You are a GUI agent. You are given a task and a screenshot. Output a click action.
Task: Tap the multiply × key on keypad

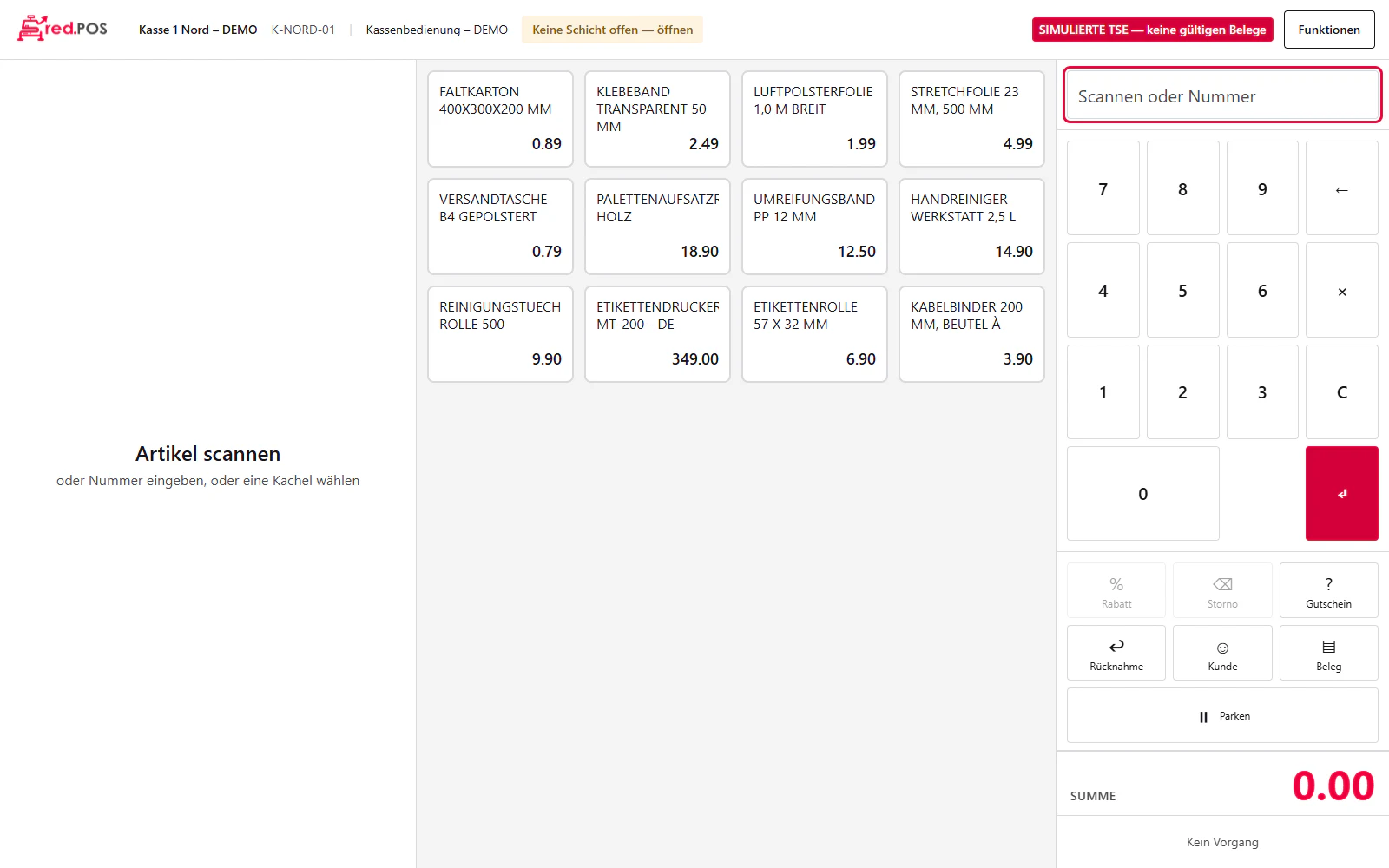click(x=1342, y=290)
